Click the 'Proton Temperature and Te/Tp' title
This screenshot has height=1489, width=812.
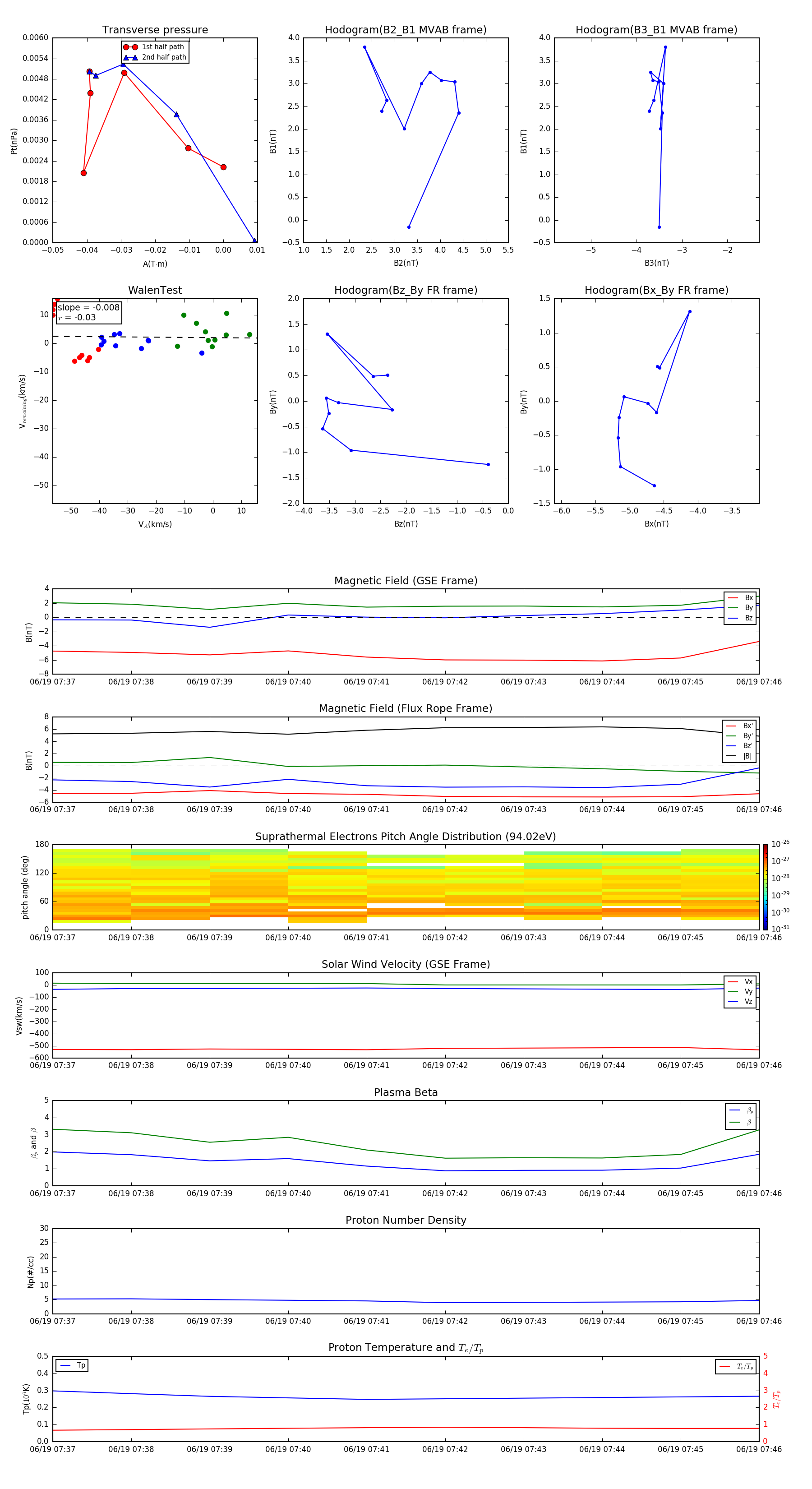click(406, 1347)
